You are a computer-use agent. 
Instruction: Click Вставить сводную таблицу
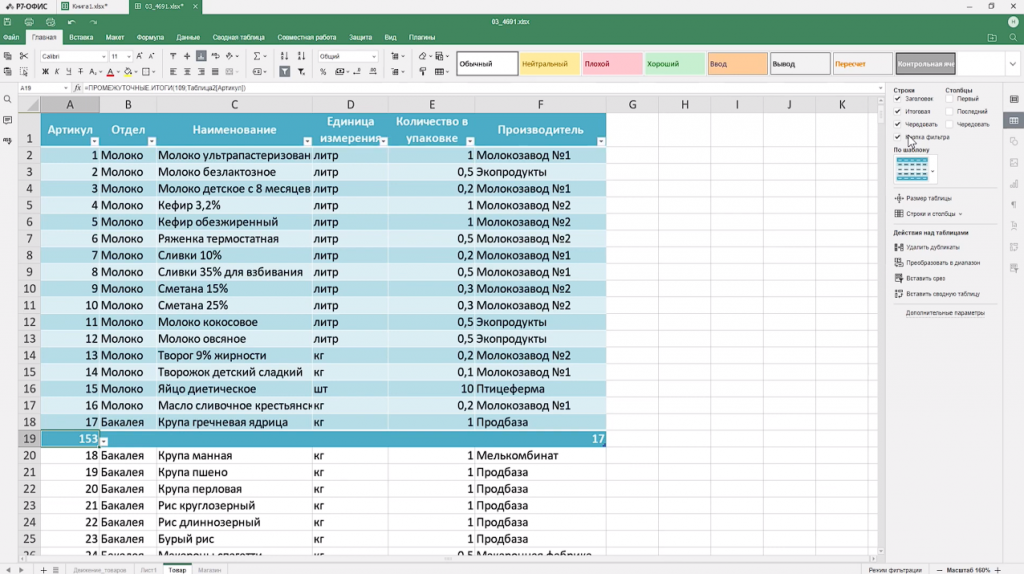pyautogui.click(x=936, y=294)
